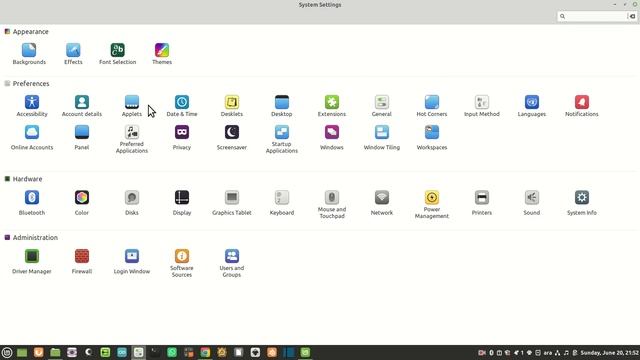This screenshot has width=640, height=360.
Task: Open Preferred Applications
Action: [x=132, y=139]
